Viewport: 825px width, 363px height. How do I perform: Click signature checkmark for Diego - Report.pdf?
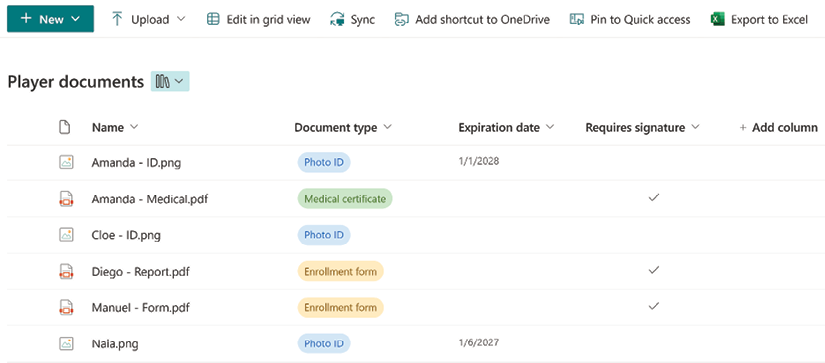[x=654, y=270]
